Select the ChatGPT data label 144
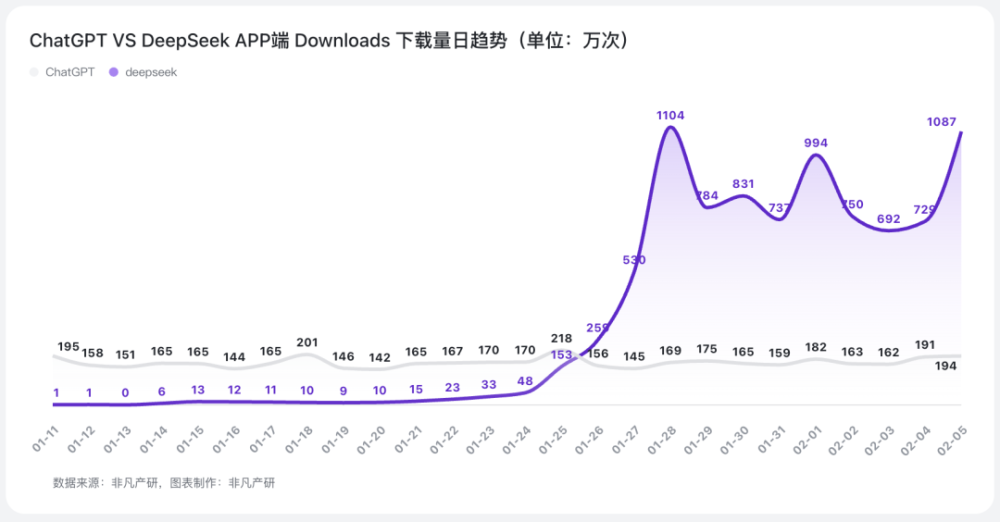1000x522 pixels. click(x=234, y=357)
